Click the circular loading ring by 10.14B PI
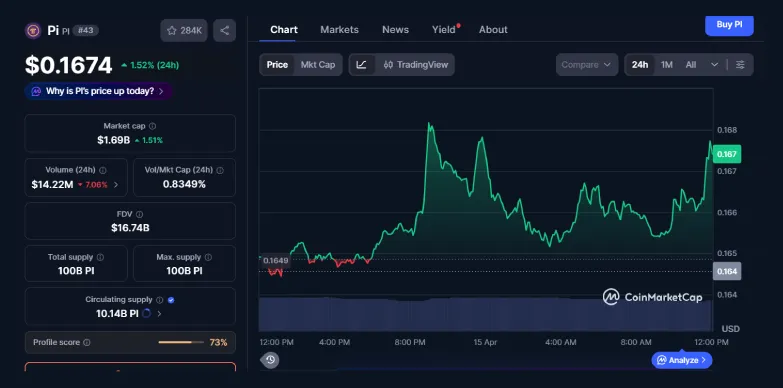This screenshot has height=388, width=783. click(147, 314)
